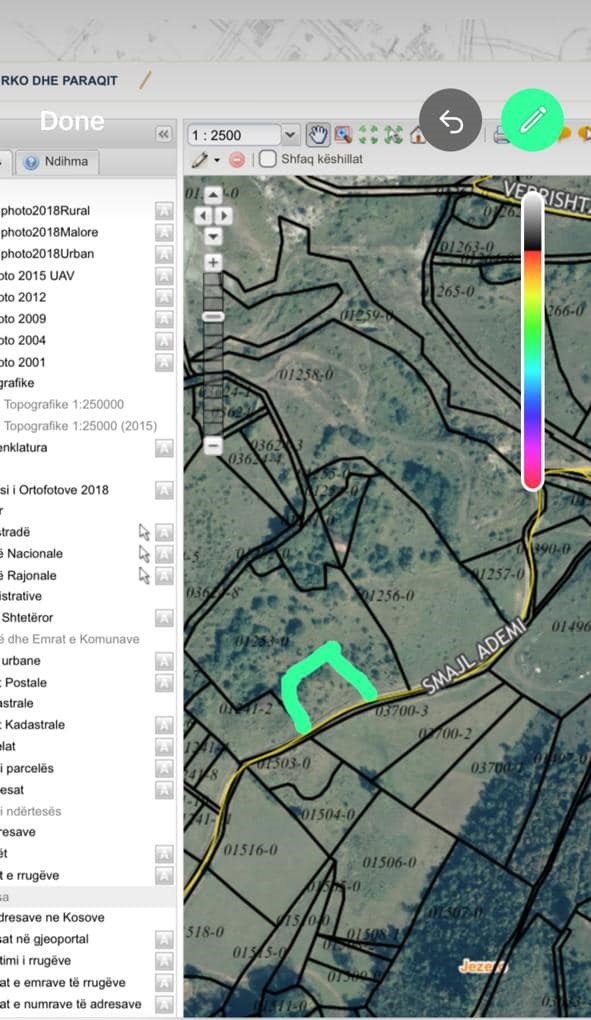The image size is (591, 1020).
Task: Click the cursor select icon in Rajonale row
Action: [144, 576]
